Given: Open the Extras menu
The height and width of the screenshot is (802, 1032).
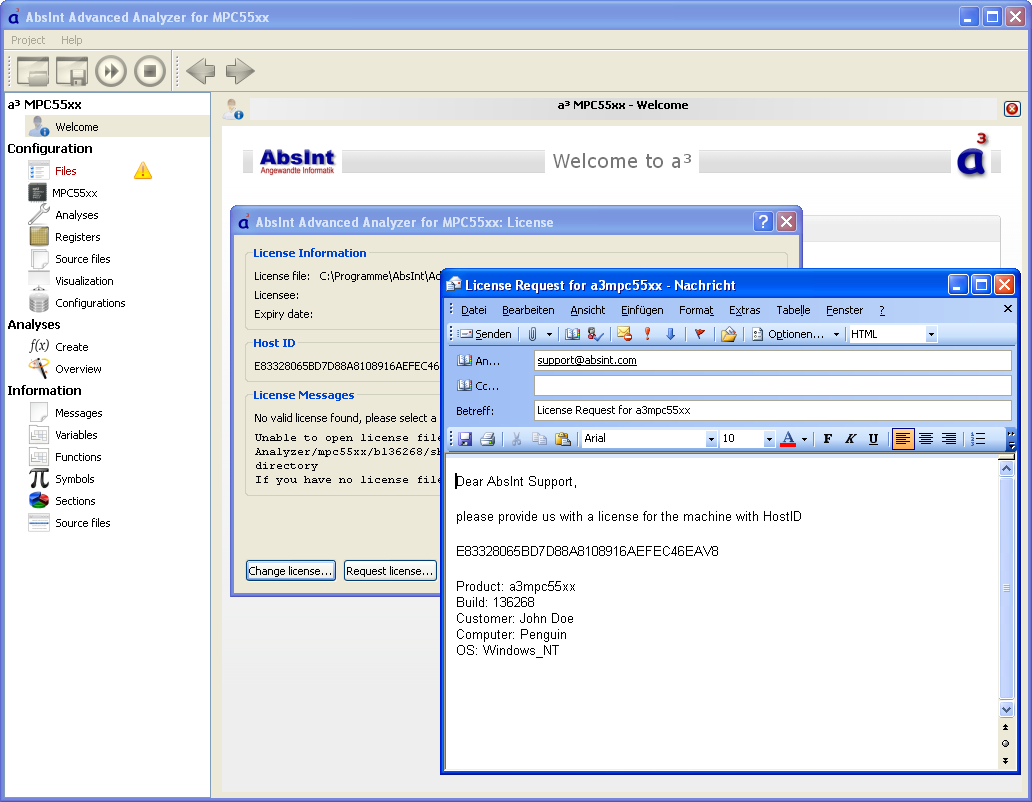Looking at the screenshot, I should 744,311.
